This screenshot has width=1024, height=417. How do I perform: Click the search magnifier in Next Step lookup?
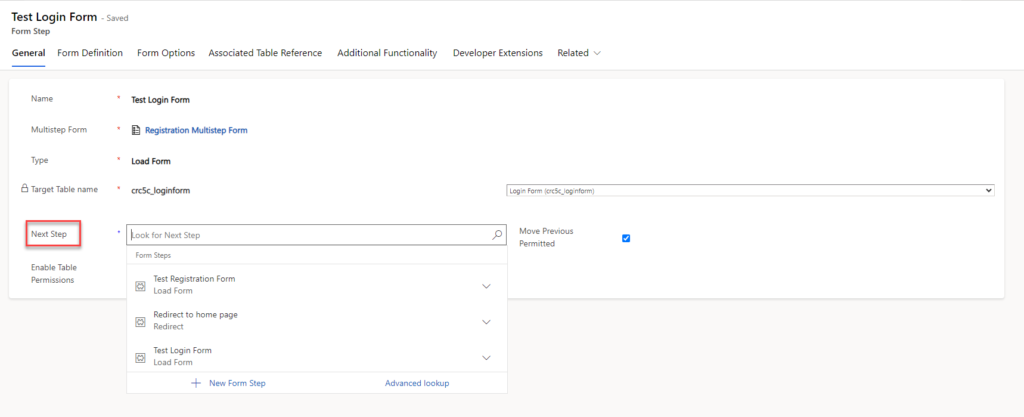click(x=497, y=236)
